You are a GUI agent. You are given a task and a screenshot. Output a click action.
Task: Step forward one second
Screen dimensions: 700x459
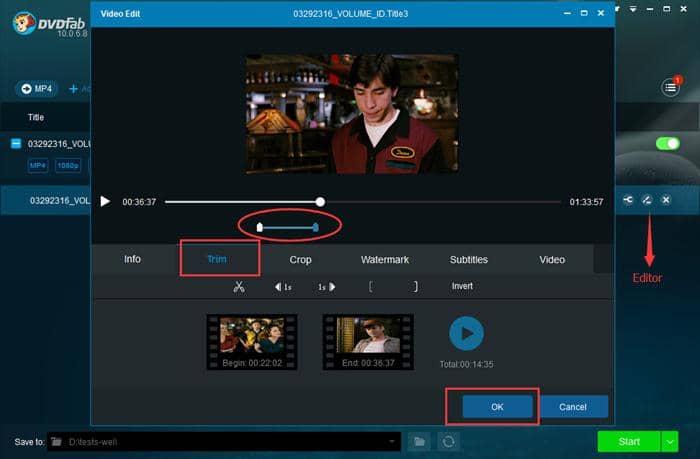point(326,287)
